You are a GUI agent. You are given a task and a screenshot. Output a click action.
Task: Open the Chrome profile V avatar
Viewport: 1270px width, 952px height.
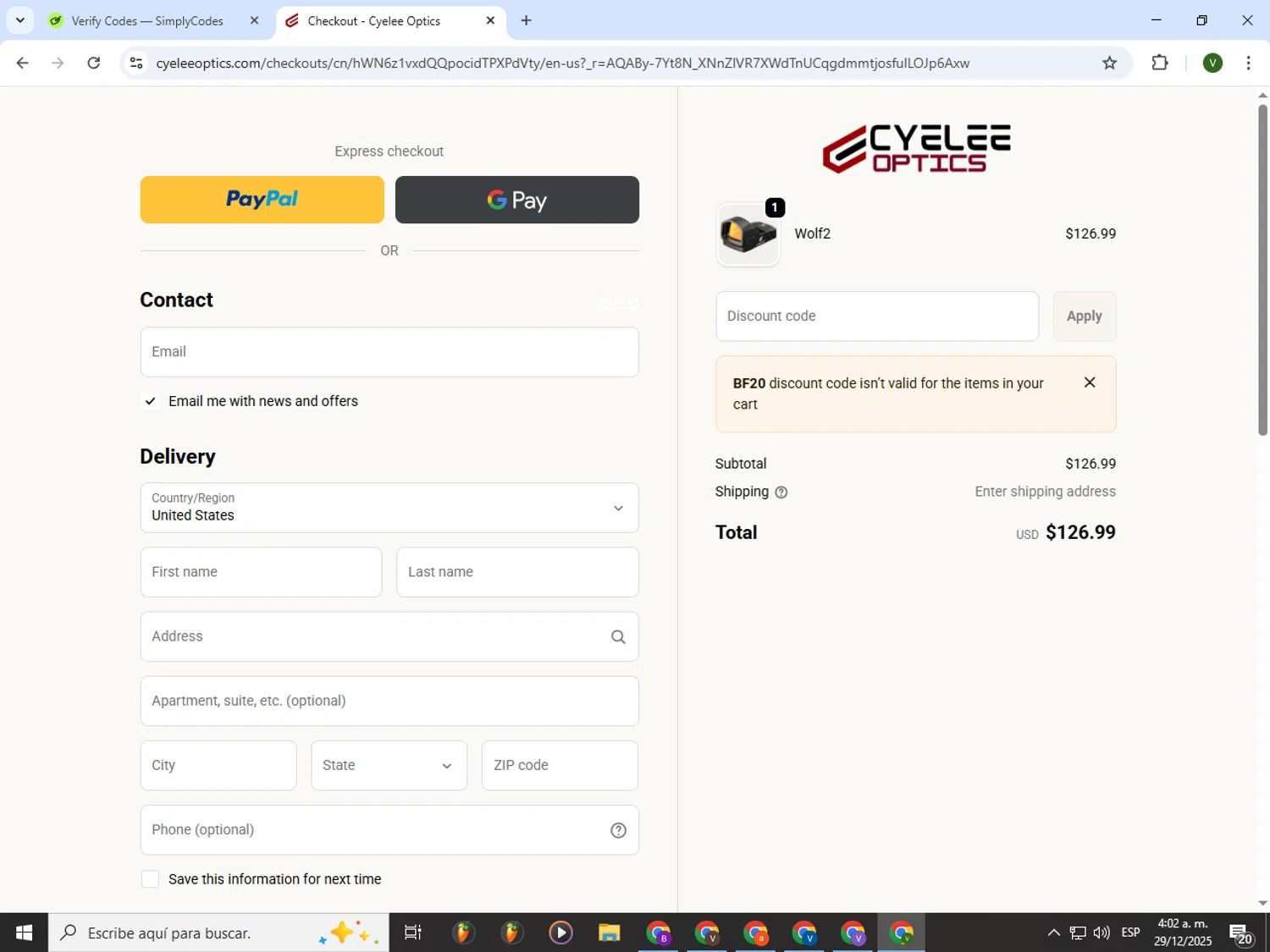coord(1212,63)
